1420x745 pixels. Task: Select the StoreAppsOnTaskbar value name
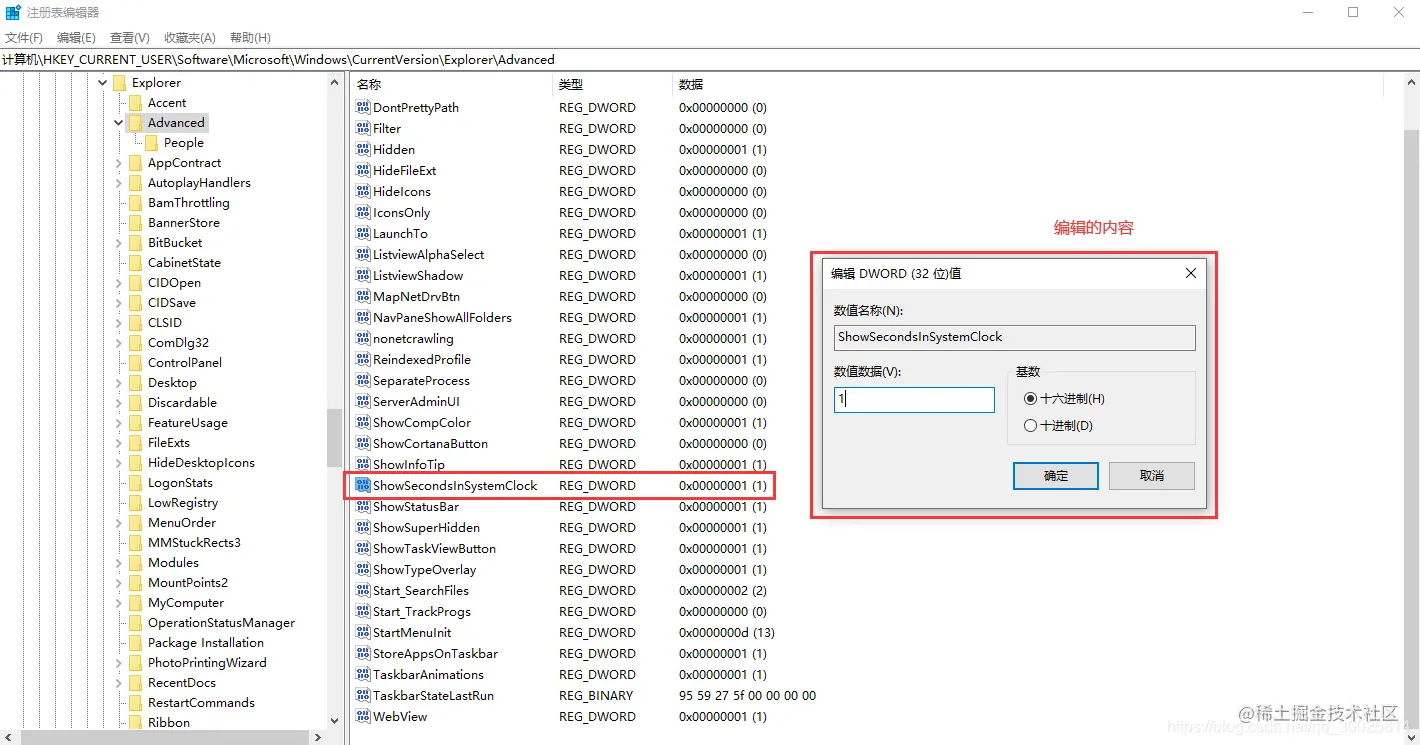coord(435,653)
